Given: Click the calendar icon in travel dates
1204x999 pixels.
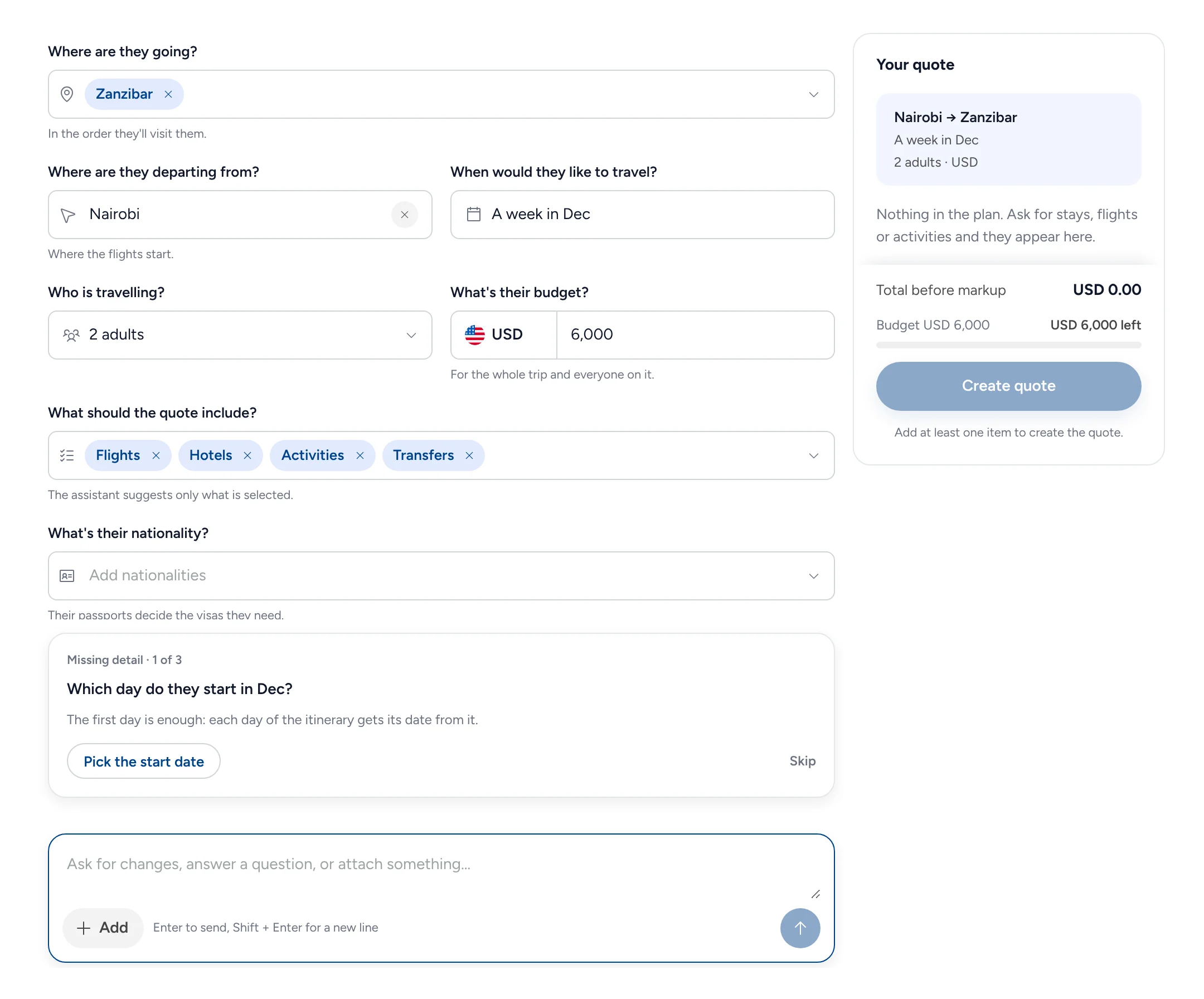Looking at the screenshot, I should pos(474,215).
